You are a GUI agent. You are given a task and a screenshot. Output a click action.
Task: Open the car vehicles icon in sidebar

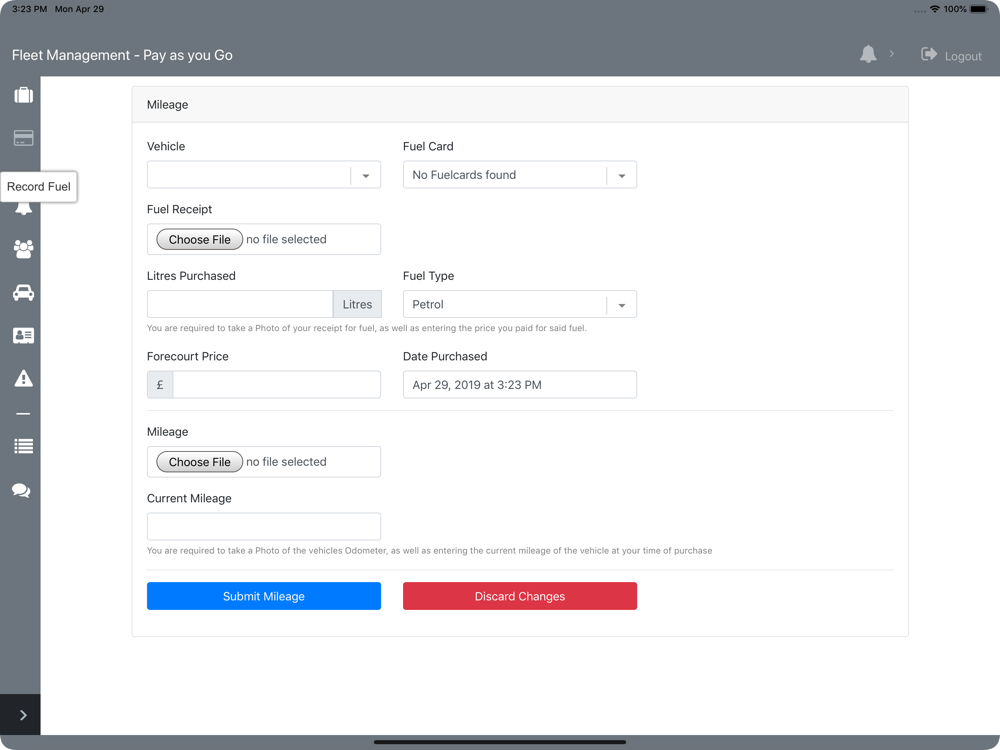pos(23,293)
